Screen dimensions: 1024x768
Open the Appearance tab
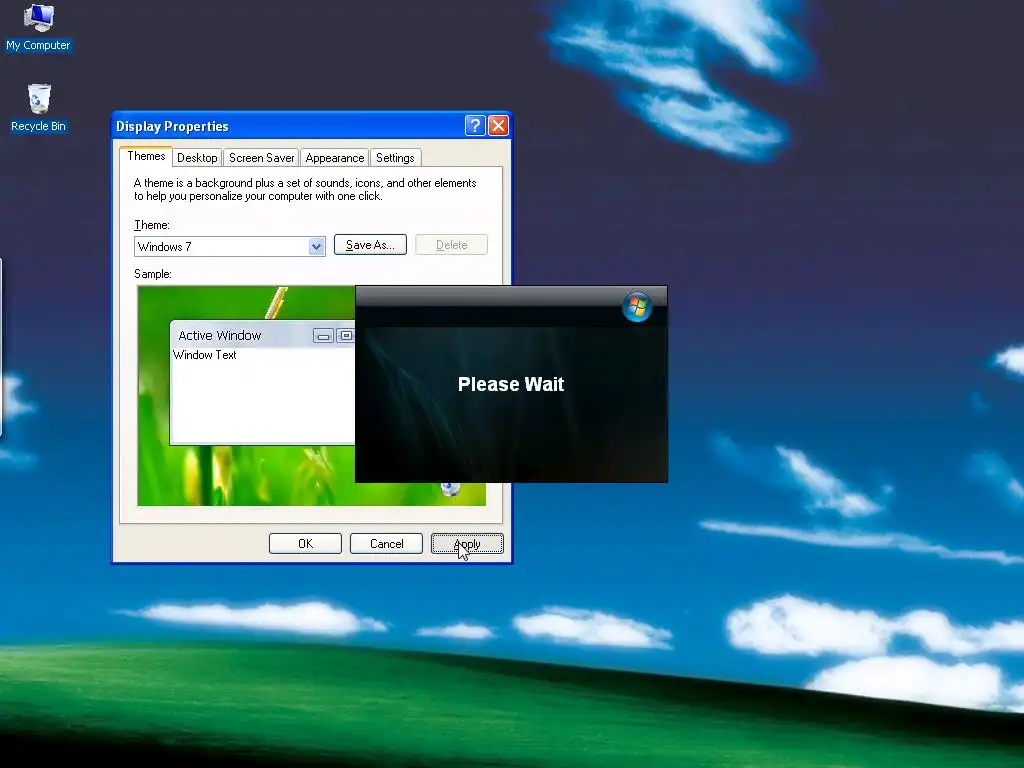334,158
